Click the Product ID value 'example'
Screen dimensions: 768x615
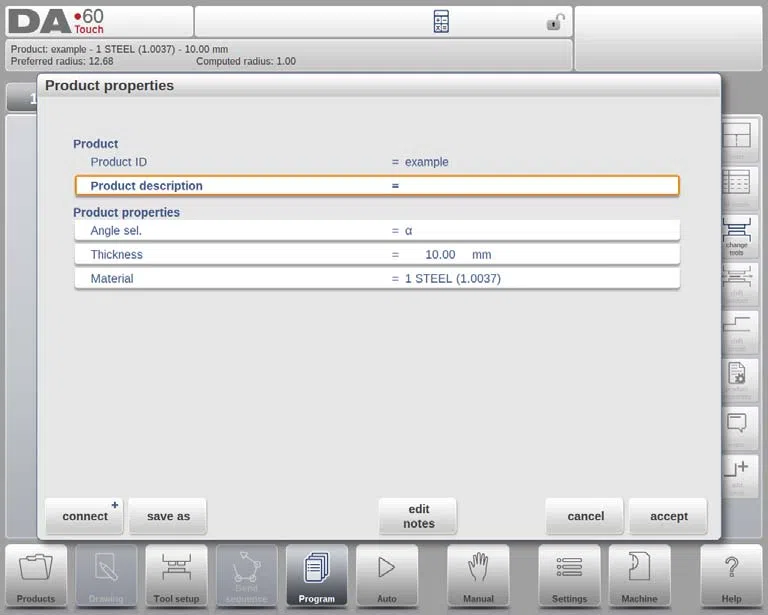click(x=427, y=162)
